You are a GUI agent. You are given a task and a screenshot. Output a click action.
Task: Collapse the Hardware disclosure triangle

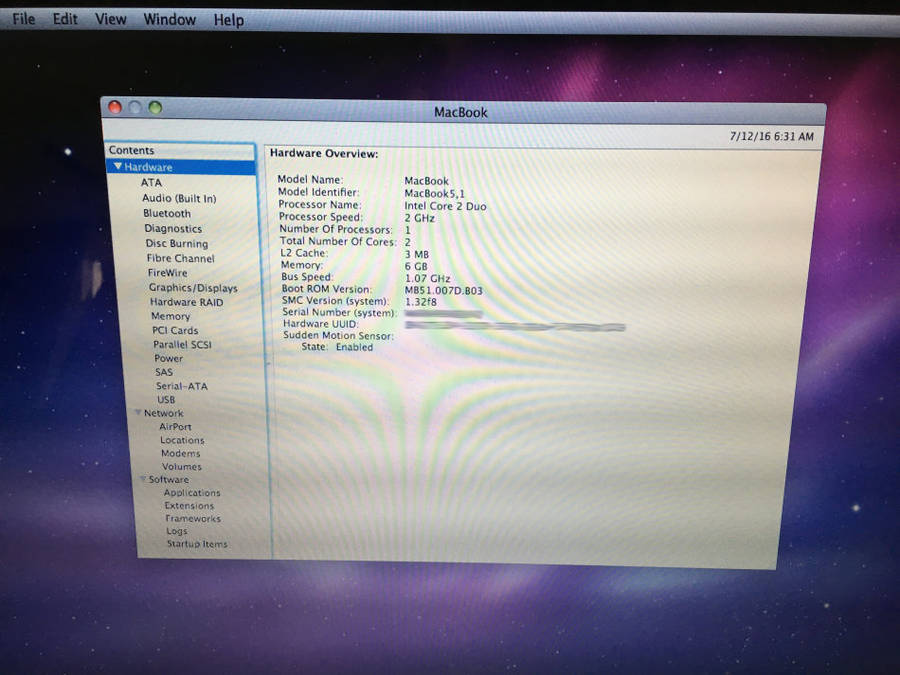(118, 168)
